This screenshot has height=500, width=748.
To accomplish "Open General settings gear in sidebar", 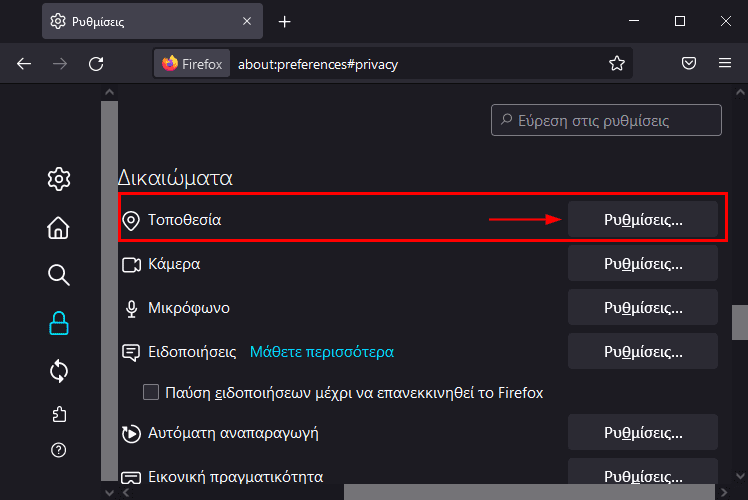I will click(x=59, y=179).
